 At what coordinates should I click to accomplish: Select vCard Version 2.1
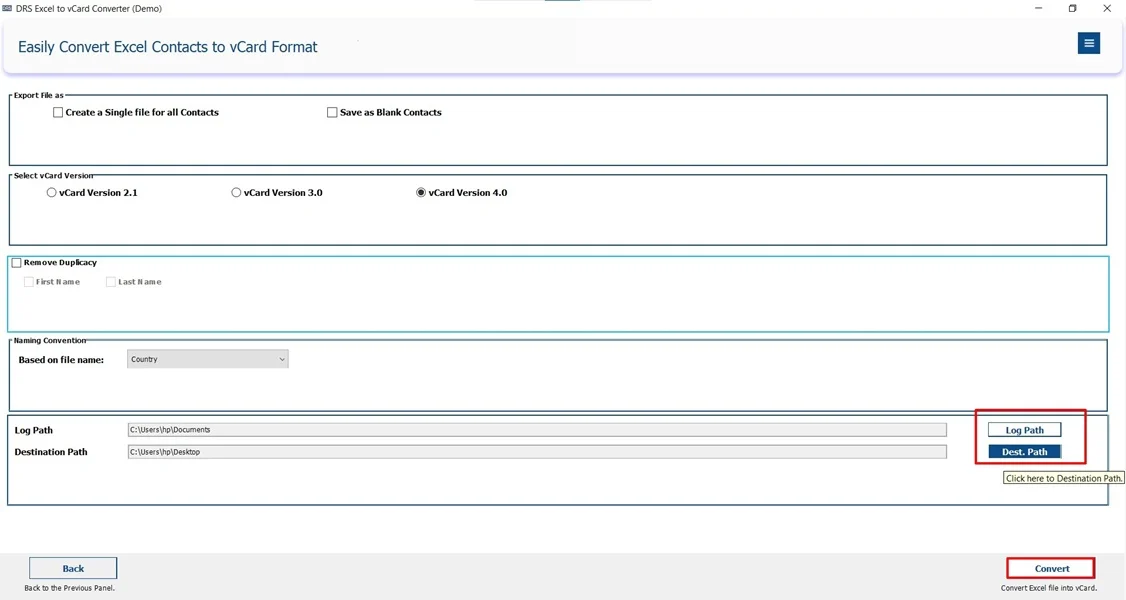pos(51,192)
